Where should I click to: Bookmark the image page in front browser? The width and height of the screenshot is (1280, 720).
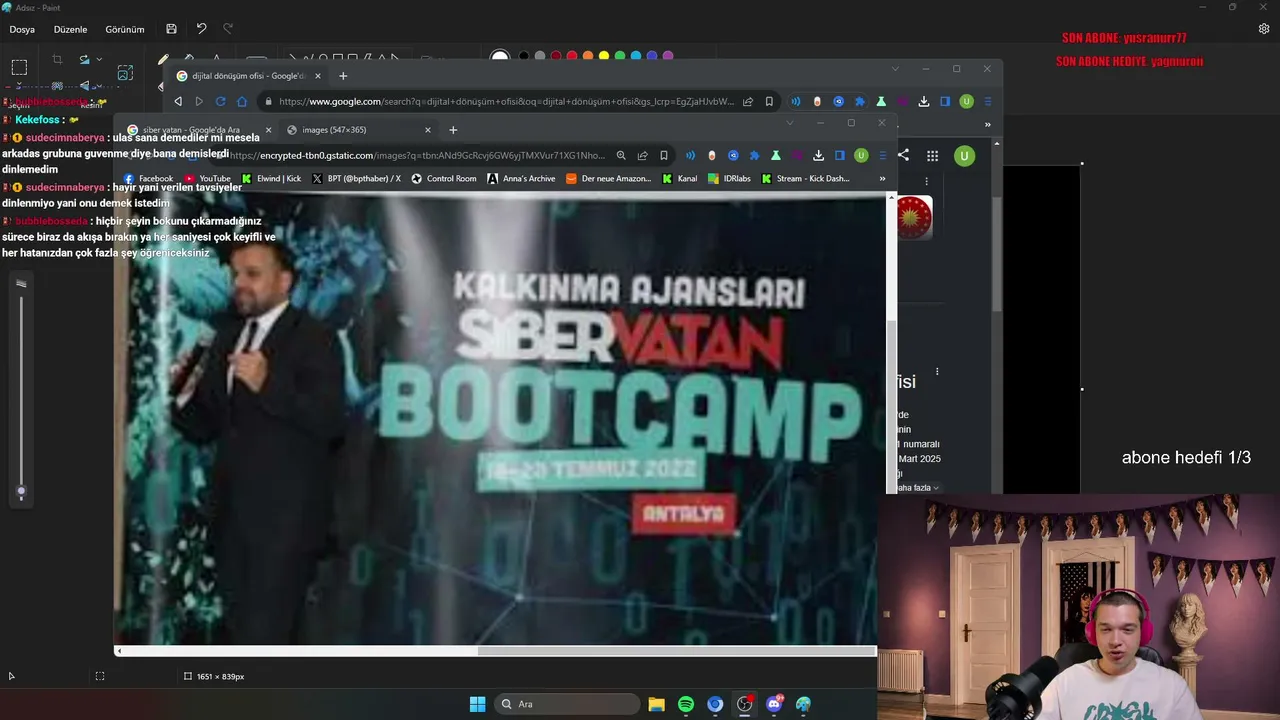[663, 155]
